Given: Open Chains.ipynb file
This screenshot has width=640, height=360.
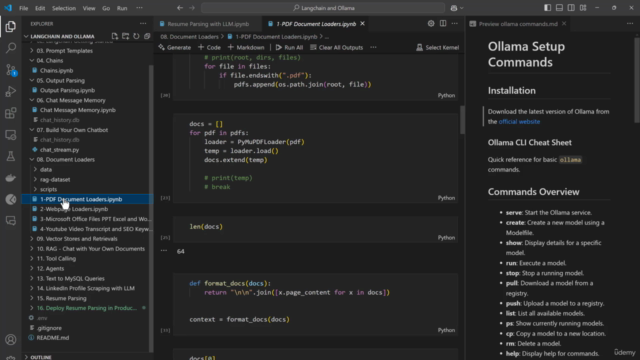Looking at the screenshot, I should [56, 70].
